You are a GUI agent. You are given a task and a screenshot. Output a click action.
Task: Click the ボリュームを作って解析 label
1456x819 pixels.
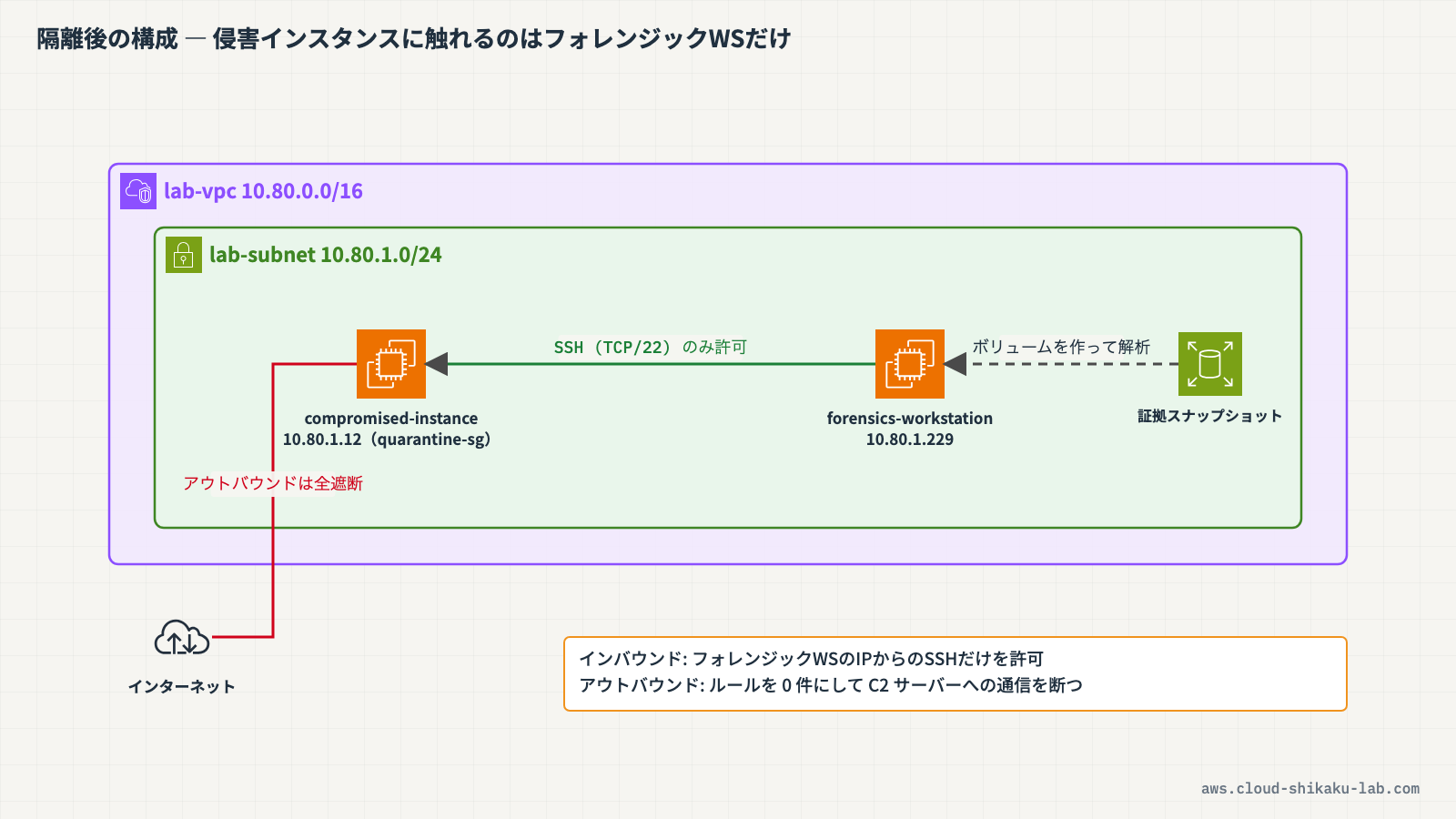click(x=1061, y=347)
